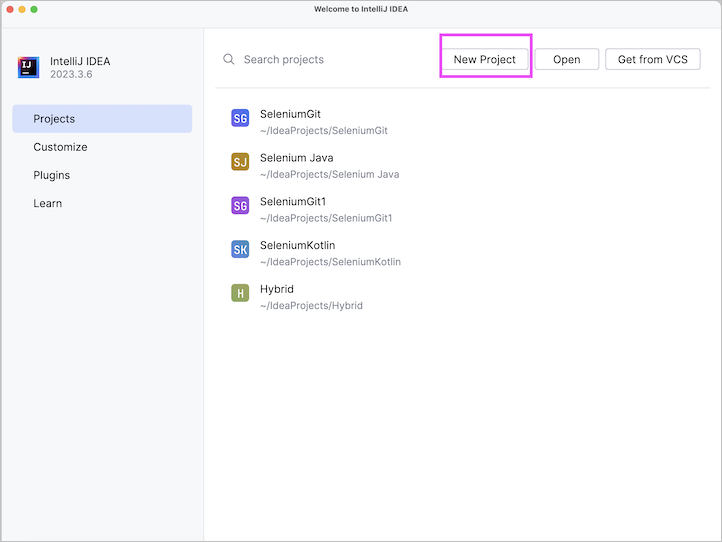
Task: Select the Hybrid project path text
Action: click(311, 306)
